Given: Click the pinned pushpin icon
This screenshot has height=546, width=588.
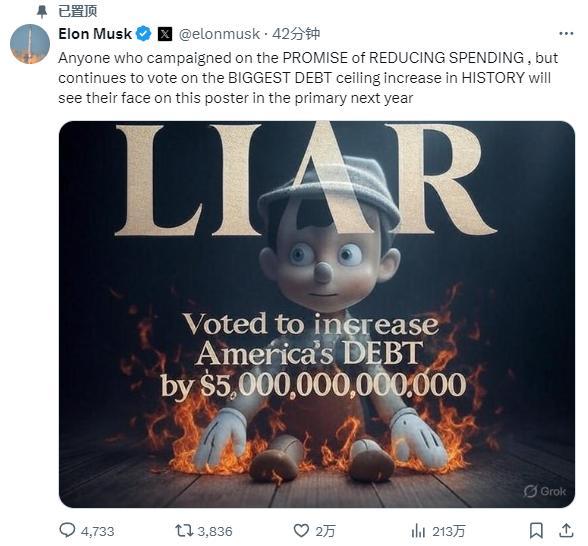Looking at the screenshot, I should point(42,11).
